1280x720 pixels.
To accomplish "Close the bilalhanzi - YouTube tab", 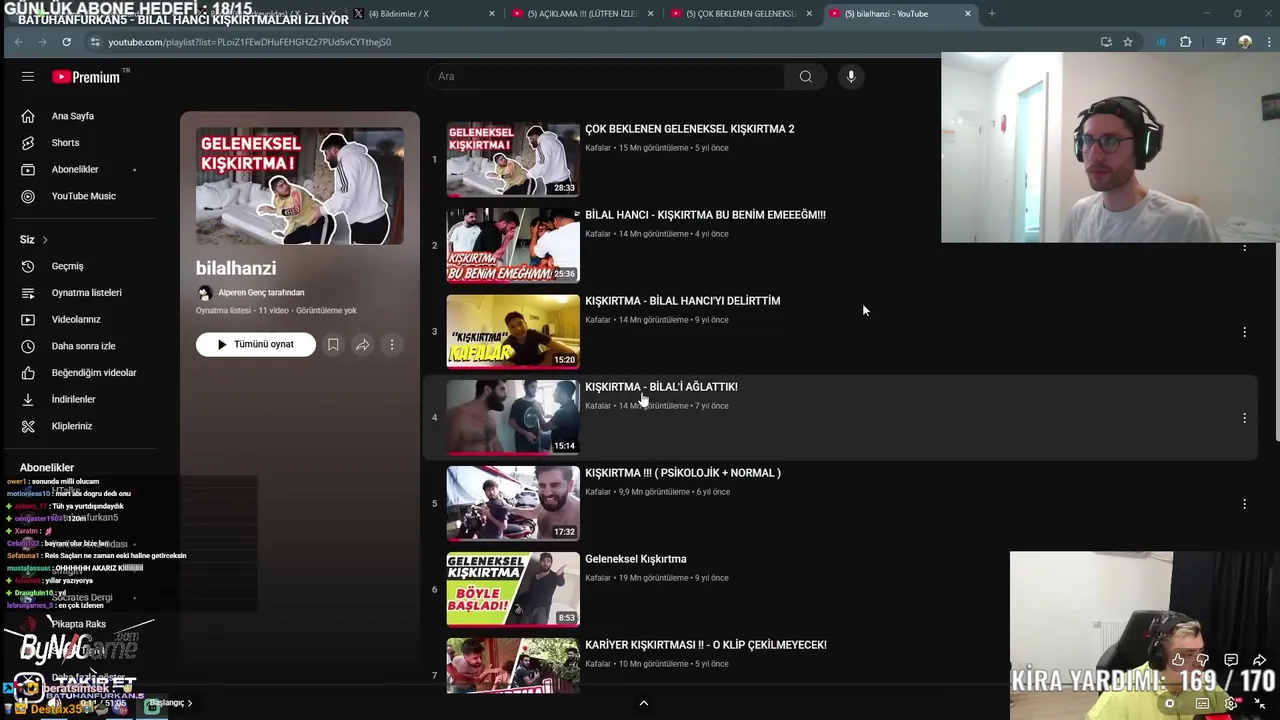I will pos(968,14).
